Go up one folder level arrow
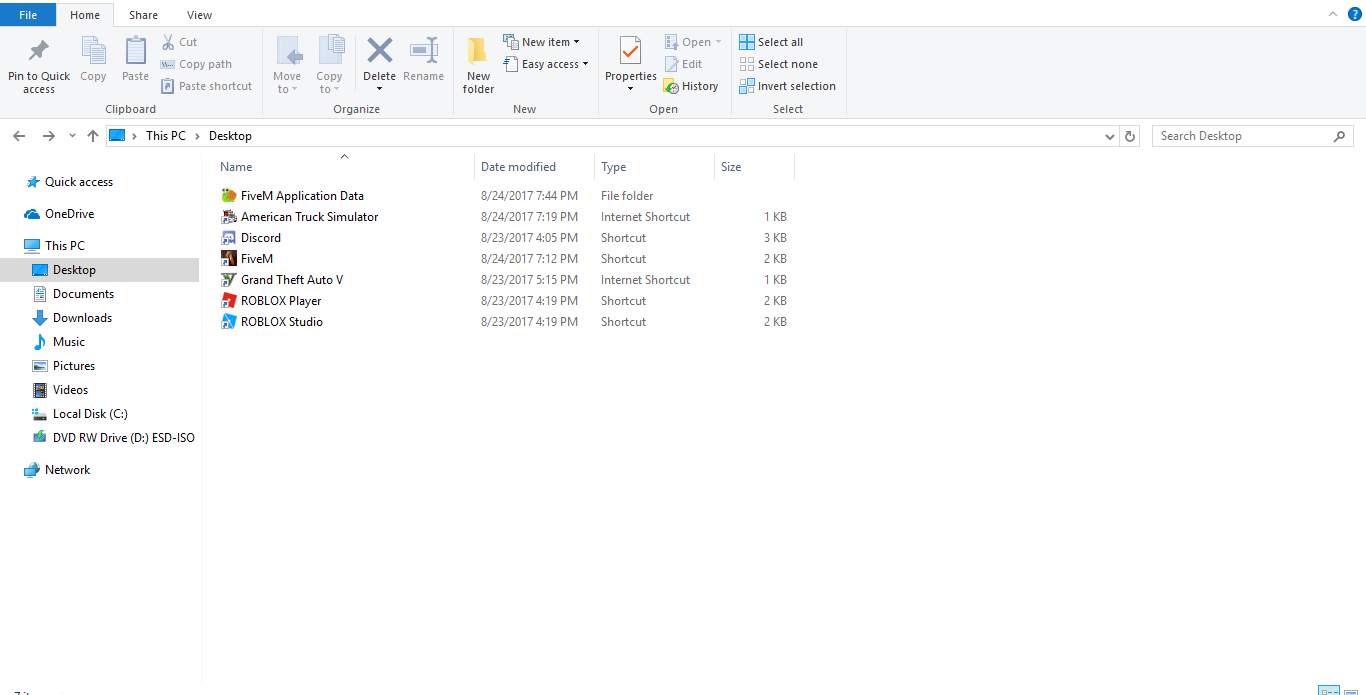This screenshot has height=695, width=1366. [x=93, y=136]
